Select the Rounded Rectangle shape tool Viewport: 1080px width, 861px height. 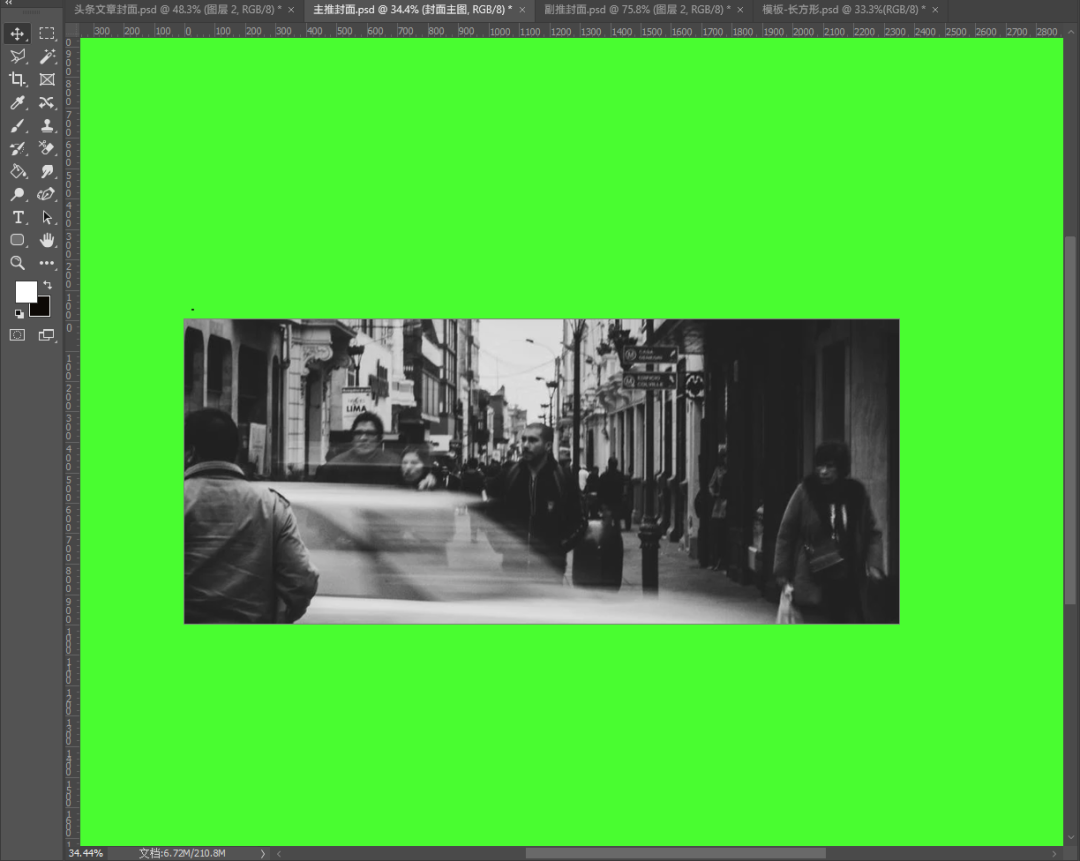17,240
